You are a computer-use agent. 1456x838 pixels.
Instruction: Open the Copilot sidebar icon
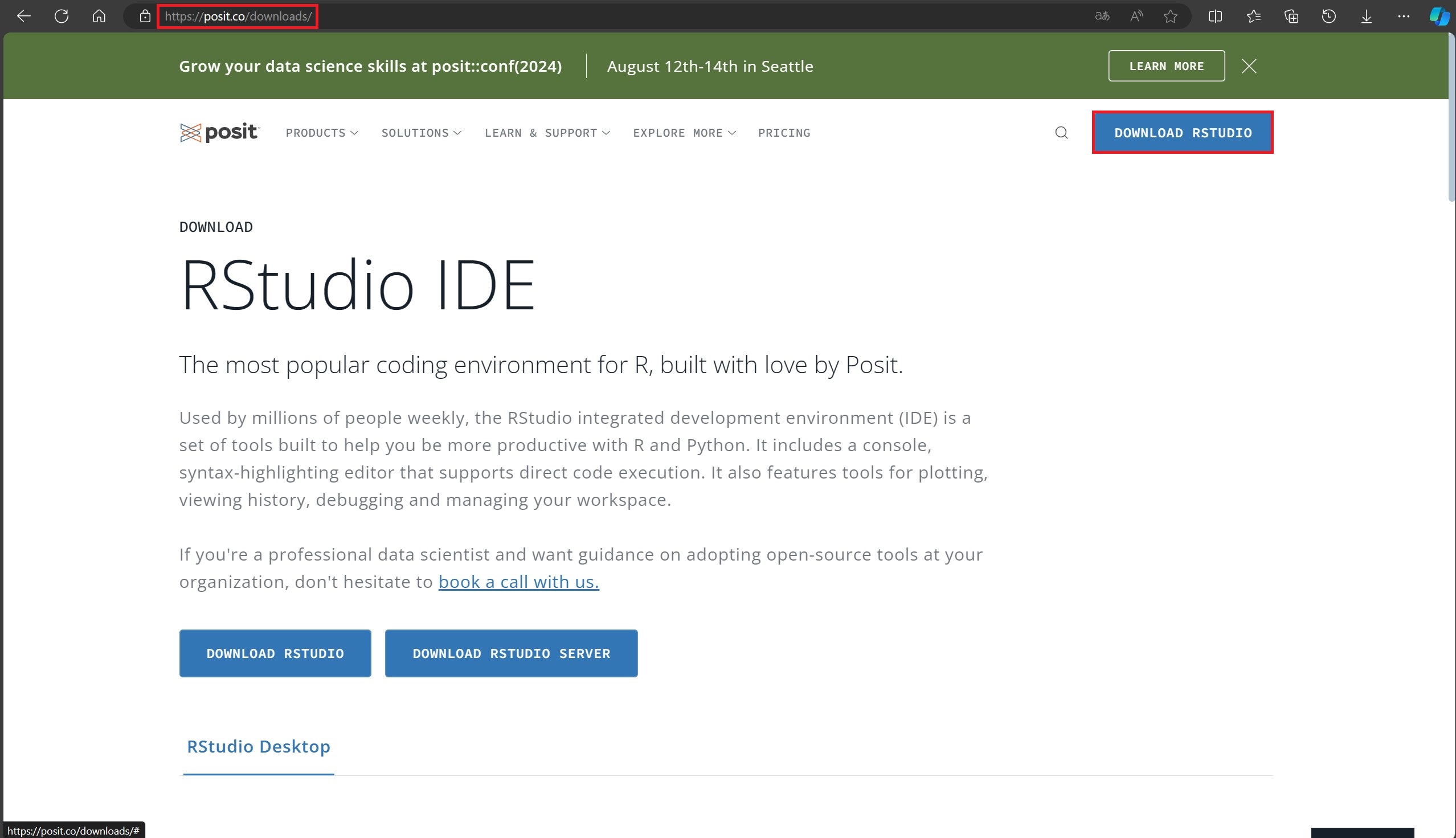1439,16
